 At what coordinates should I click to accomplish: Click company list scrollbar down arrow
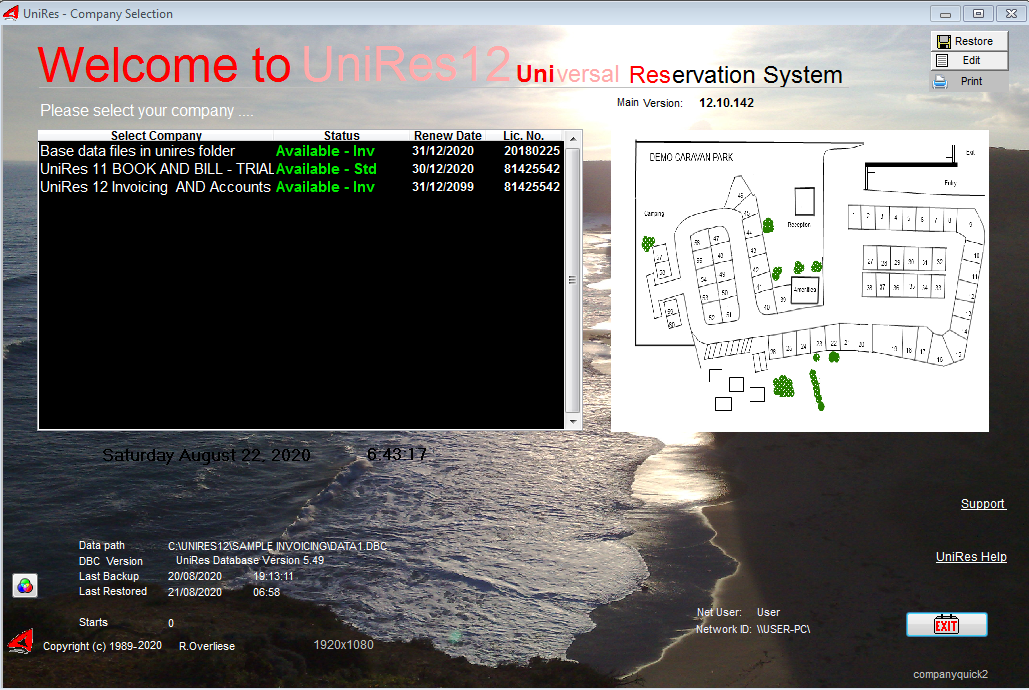(x=573, y=421)
